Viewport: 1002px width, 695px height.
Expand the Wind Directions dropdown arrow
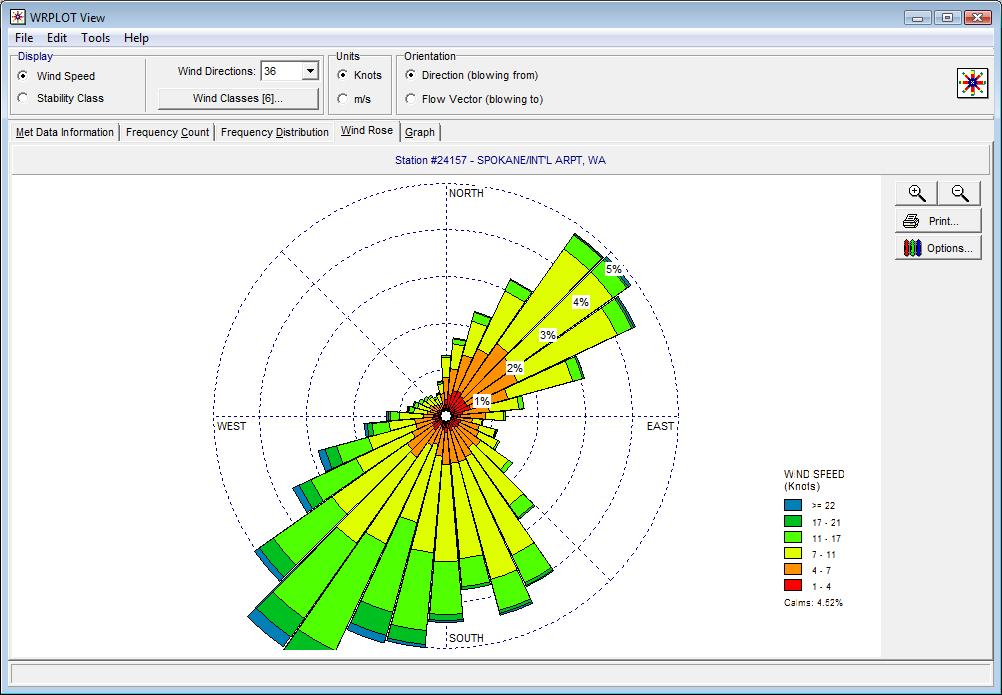point(309,71)
